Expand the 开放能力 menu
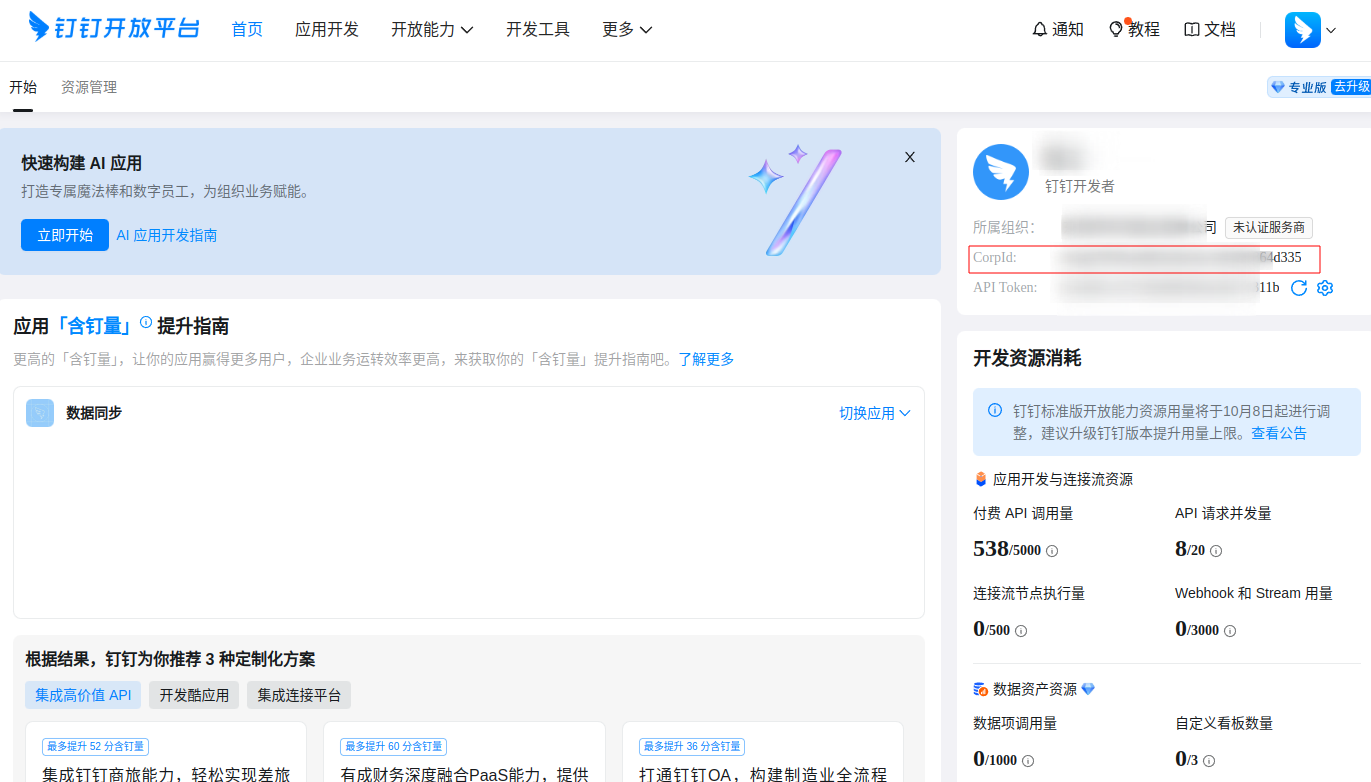The width and height of the screenshot is (1371, 782). pos(432,29)
